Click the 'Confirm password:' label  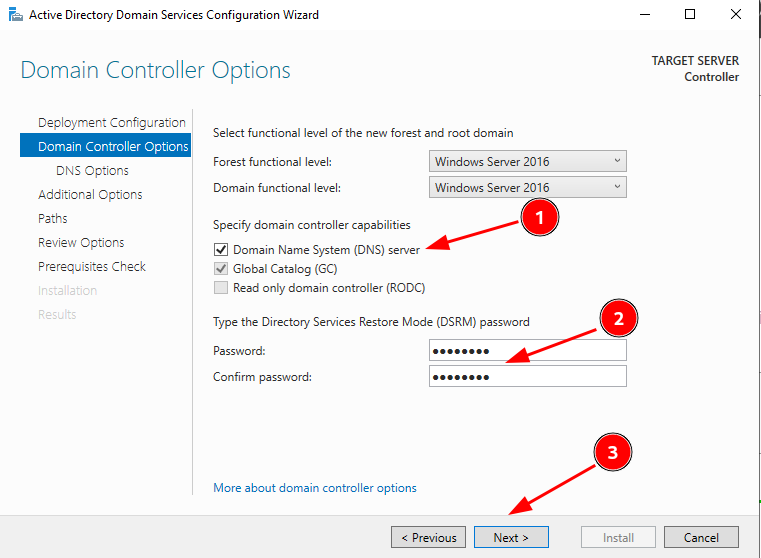[x=263, y=377]
